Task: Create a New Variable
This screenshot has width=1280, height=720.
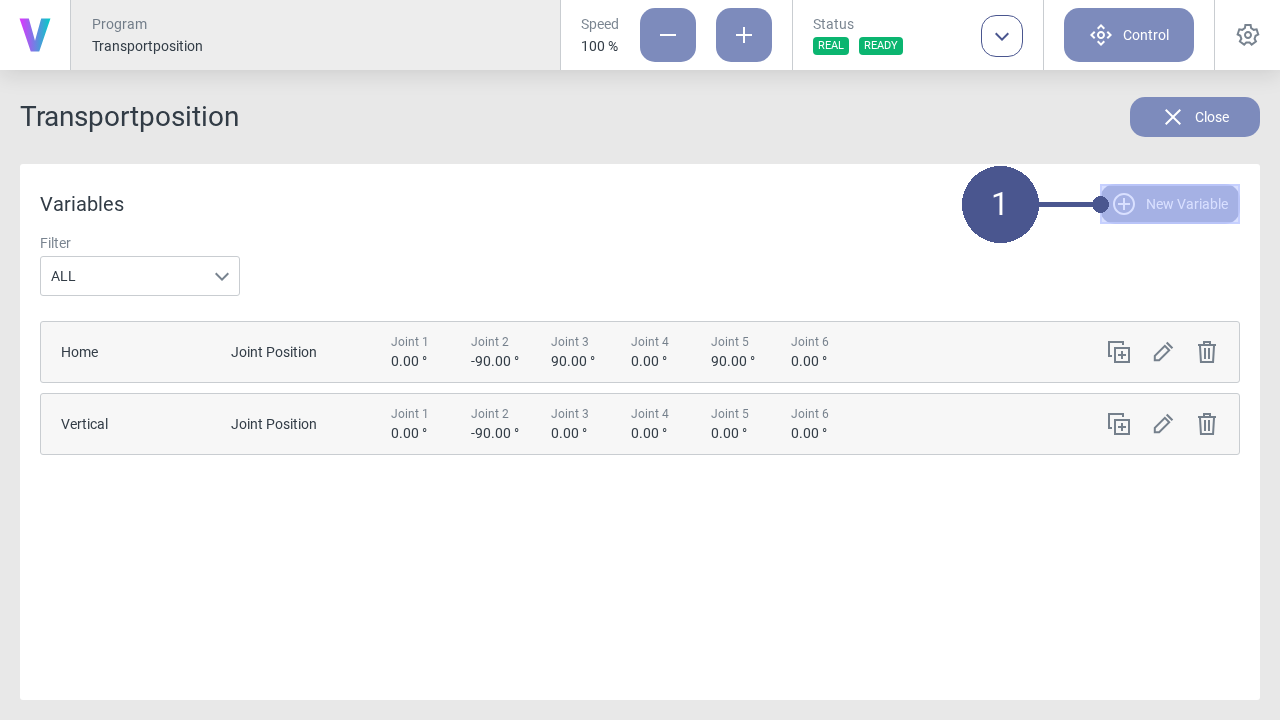Action: pos(1170,204)
